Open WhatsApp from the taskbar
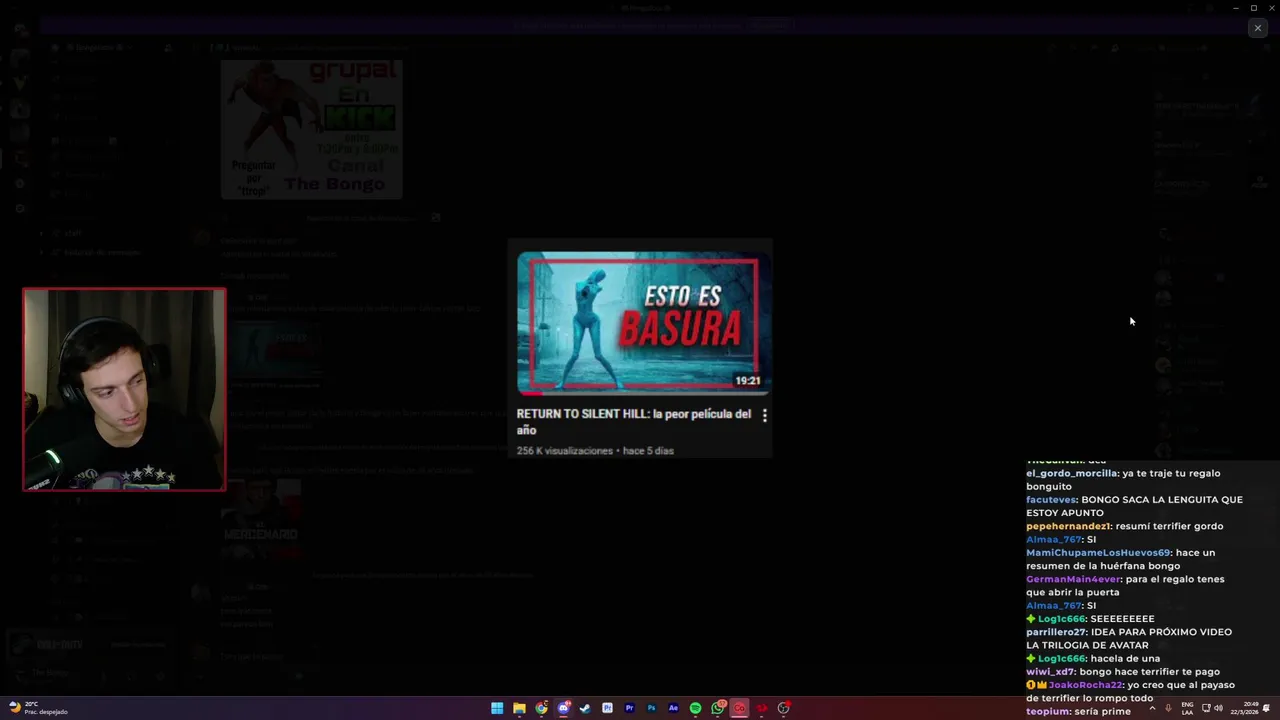 [718, 708]
